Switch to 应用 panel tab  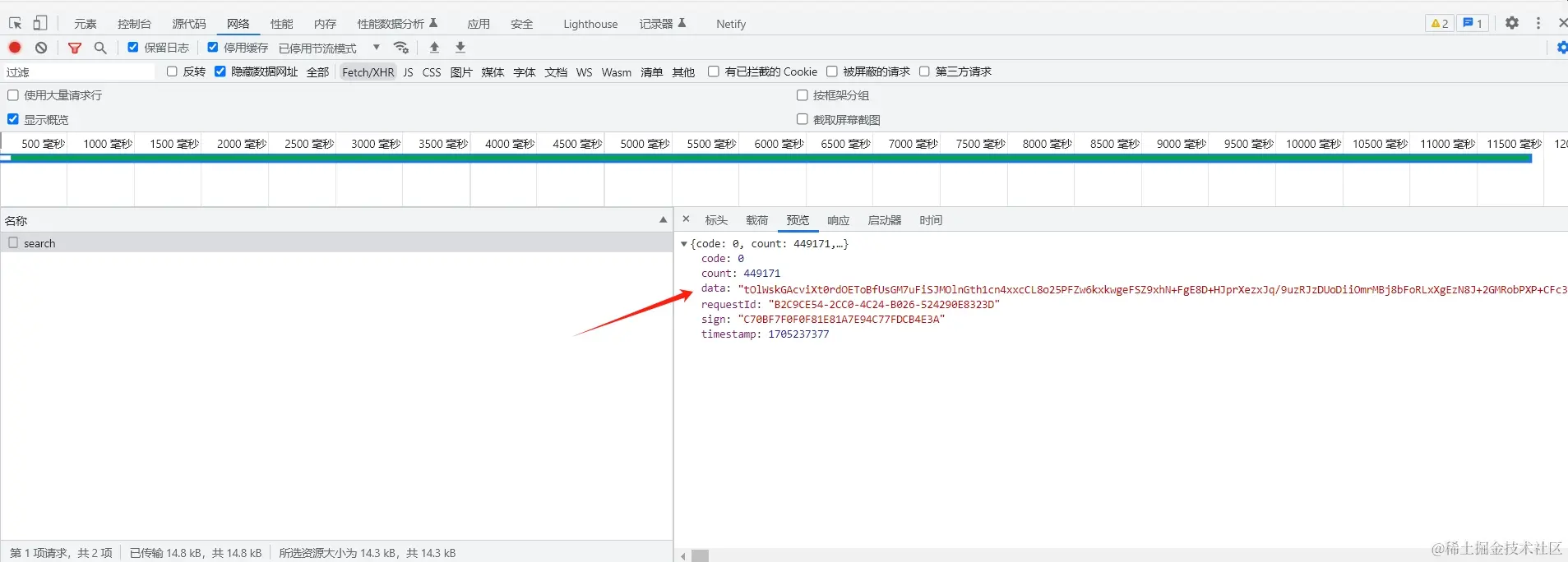coord(479,24)
